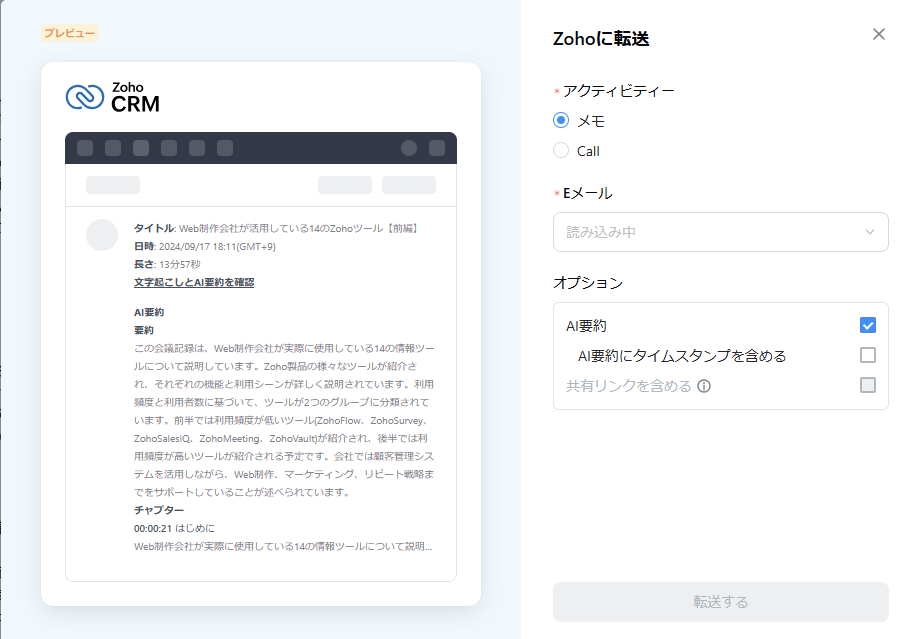Select the メモ activity radio button

coord(561,120)
